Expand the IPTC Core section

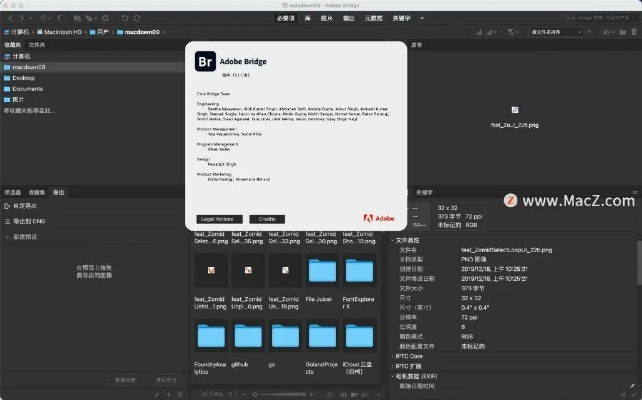click(x=392, y=355)
